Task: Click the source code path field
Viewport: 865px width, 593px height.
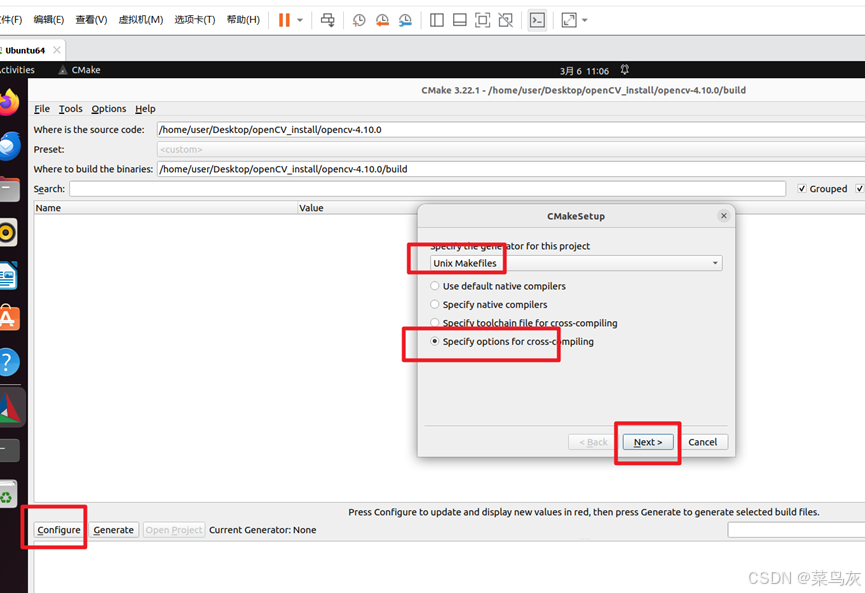Action: pos(510,130)
